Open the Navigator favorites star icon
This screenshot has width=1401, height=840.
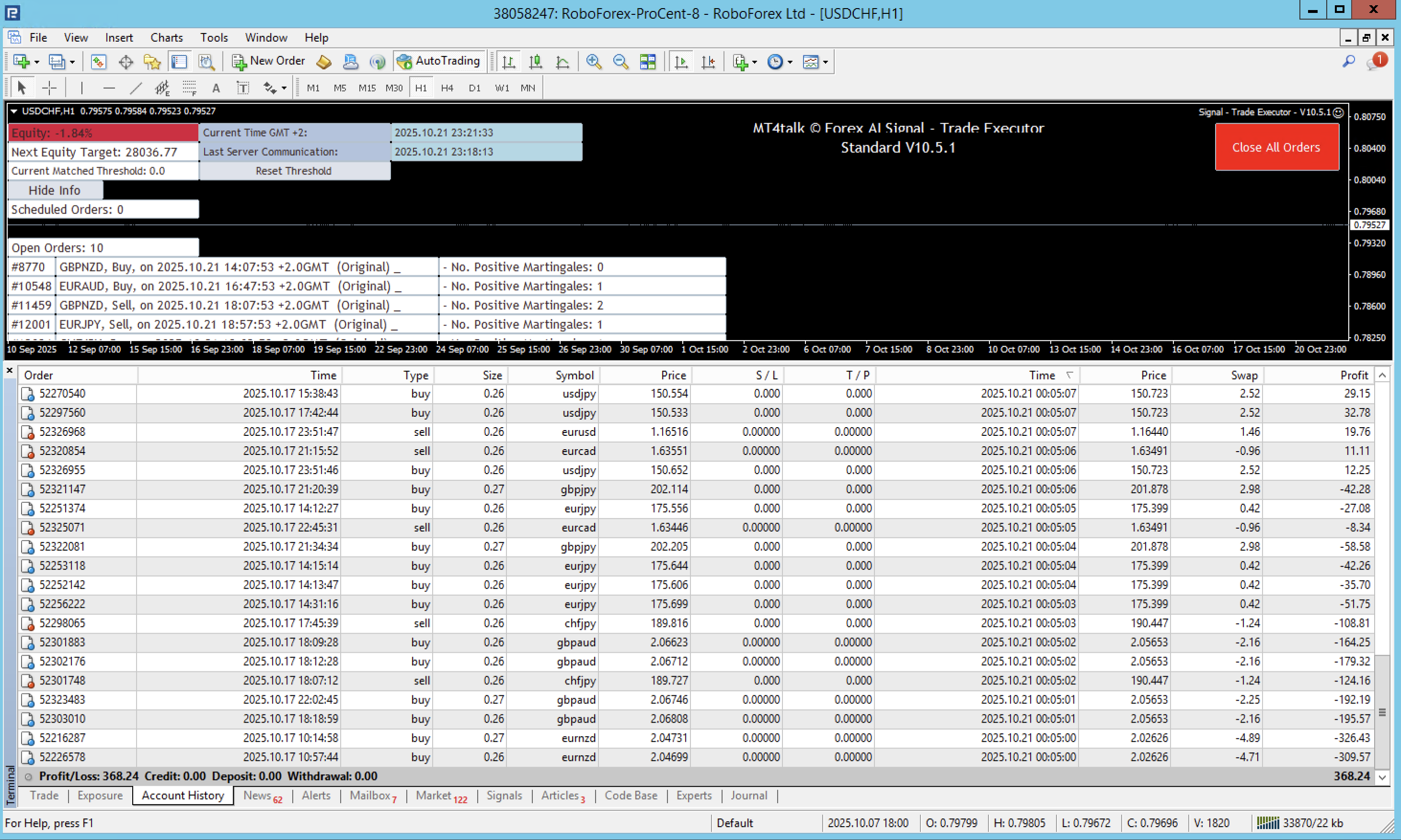tap(152, 62)
